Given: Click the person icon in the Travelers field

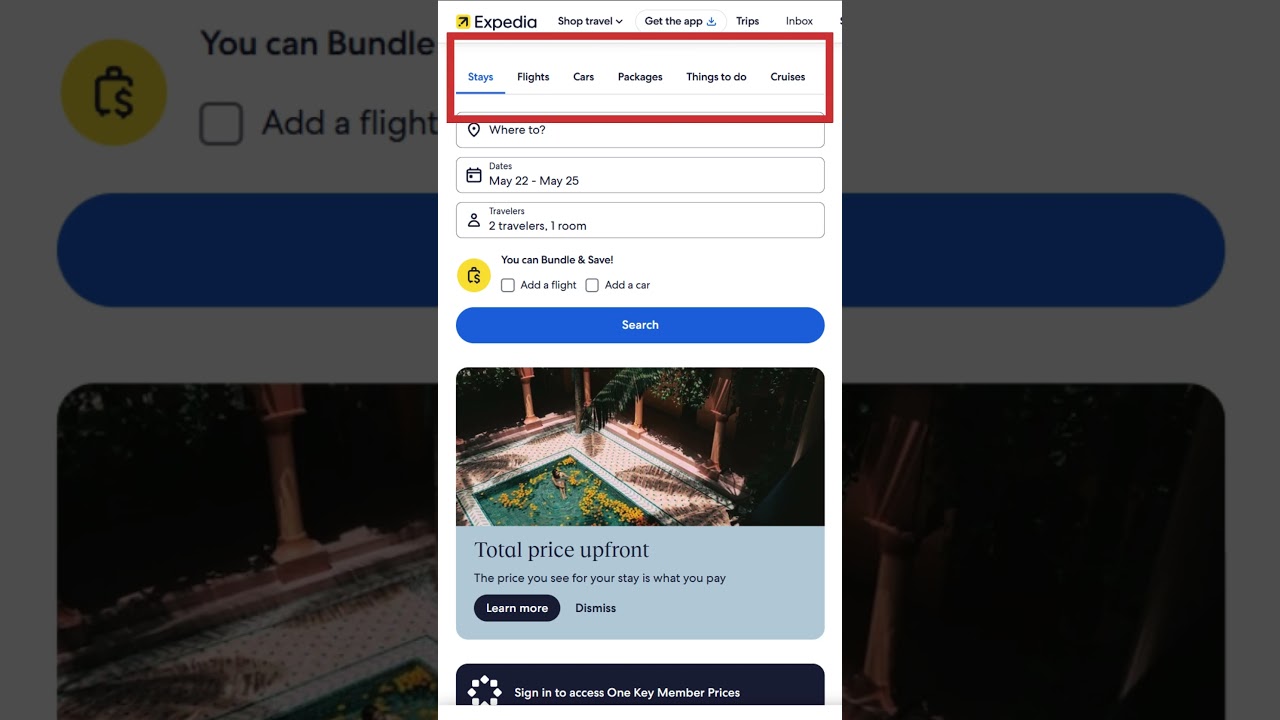Looking at the screenshot, I should (x=474, y=220).
